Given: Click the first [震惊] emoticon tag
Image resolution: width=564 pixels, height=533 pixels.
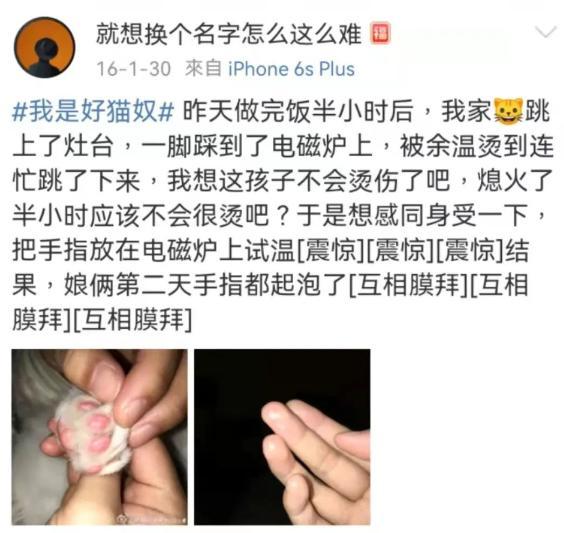Looking at the screenshot, I should tap(330, 250).
